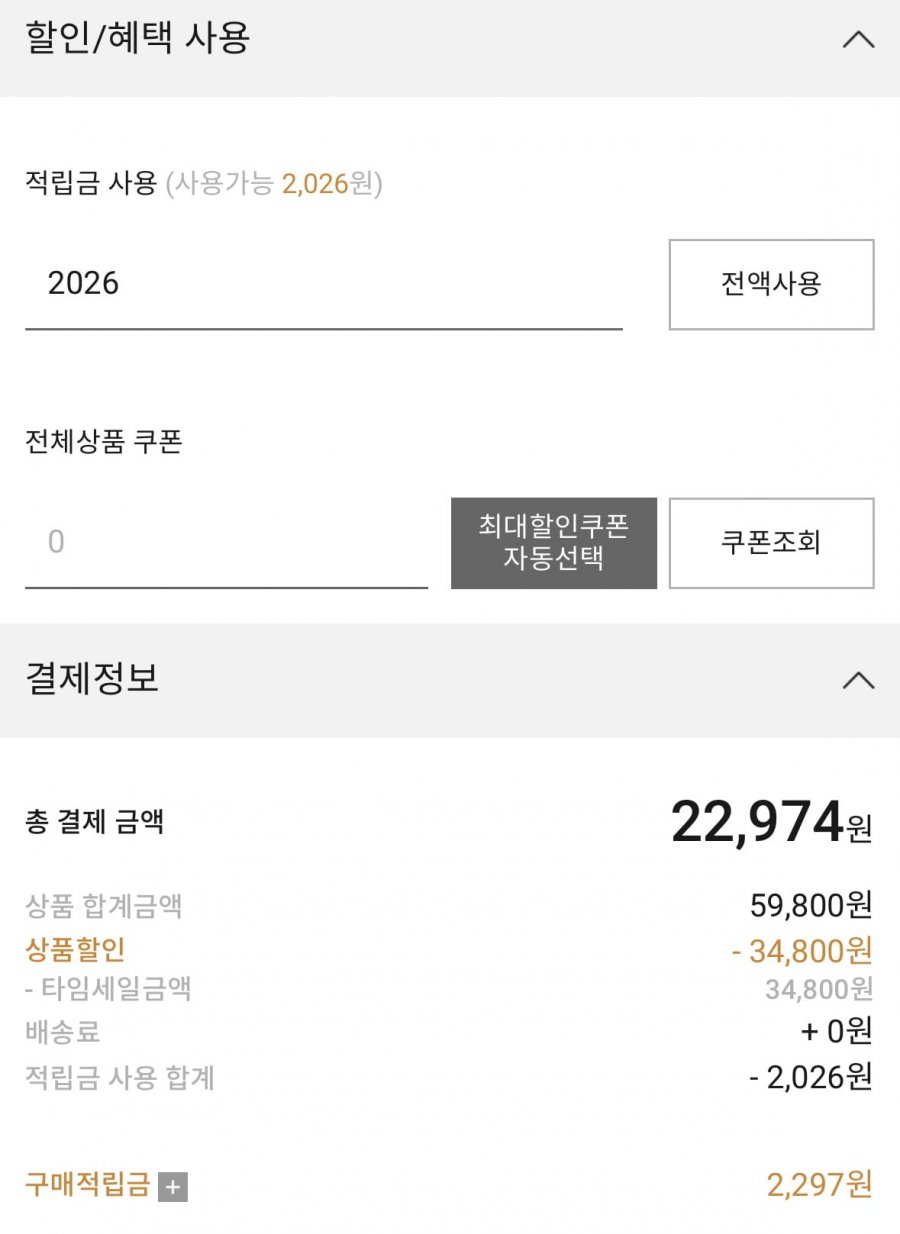Collapse the 결제정보 section chevron
The image size is (900, 1234).
858,680
